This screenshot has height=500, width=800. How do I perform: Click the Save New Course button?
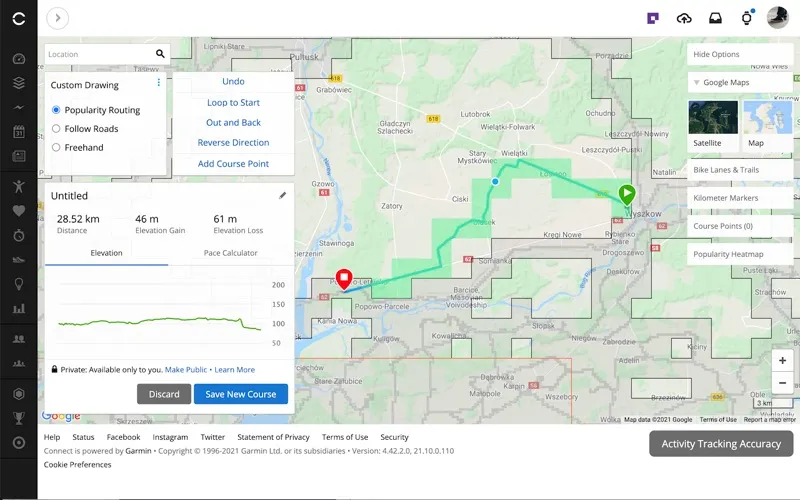(241, 394)
